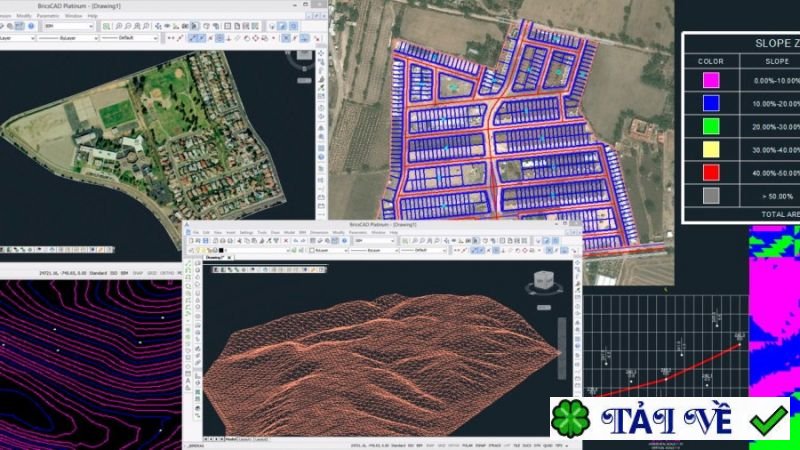Click red X Delete icon in front toolbar
Image resolution: width=800 pixels, height=450 pixels.
pos(286,241)
